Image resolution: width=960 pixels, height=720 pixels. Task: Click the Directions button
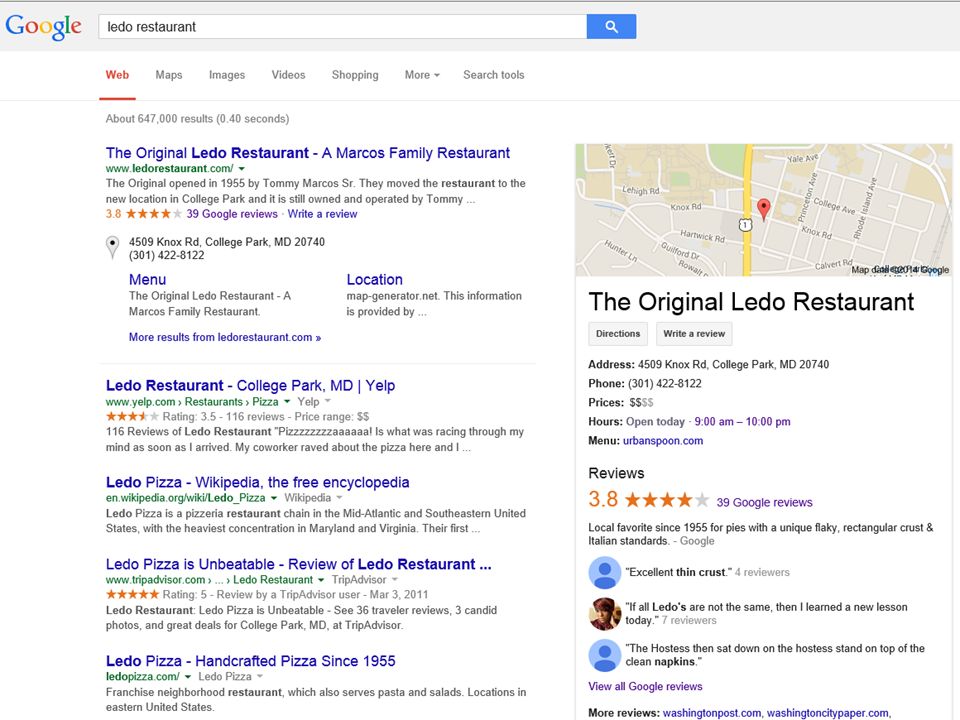pyautogui.click(x=618, y=334)
